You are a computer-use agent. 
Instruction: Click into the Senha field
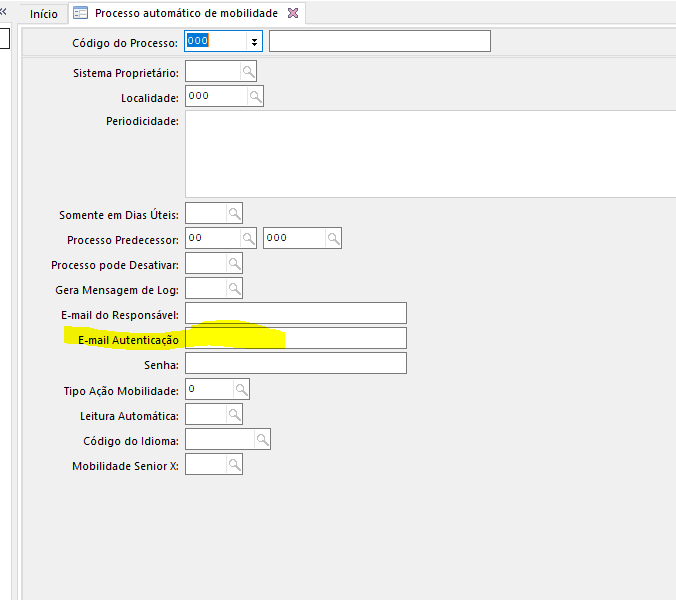[x=296, y=363]
